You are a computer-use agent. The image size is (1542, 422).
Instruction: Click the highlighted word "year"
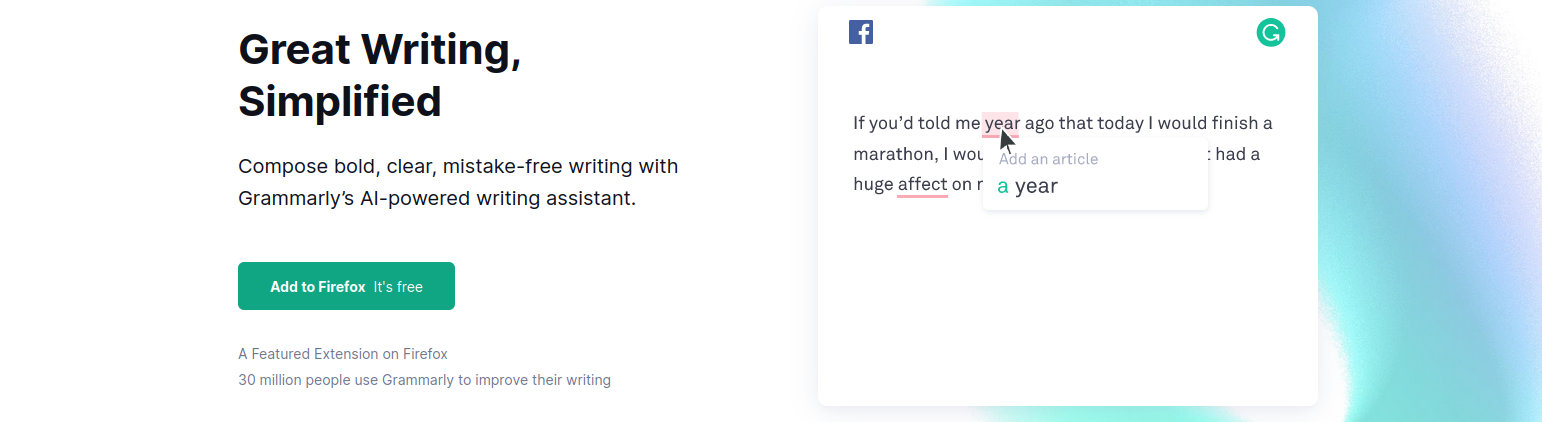pos(1001,123)
